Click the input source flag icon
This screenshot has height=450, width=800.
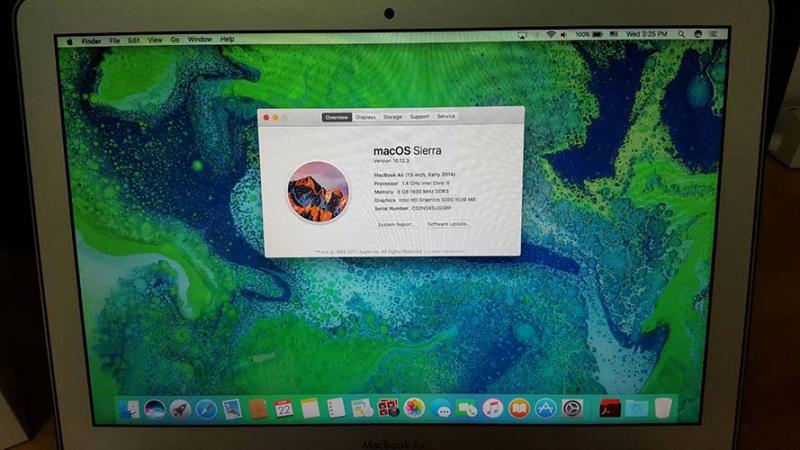tap(614, 34)
